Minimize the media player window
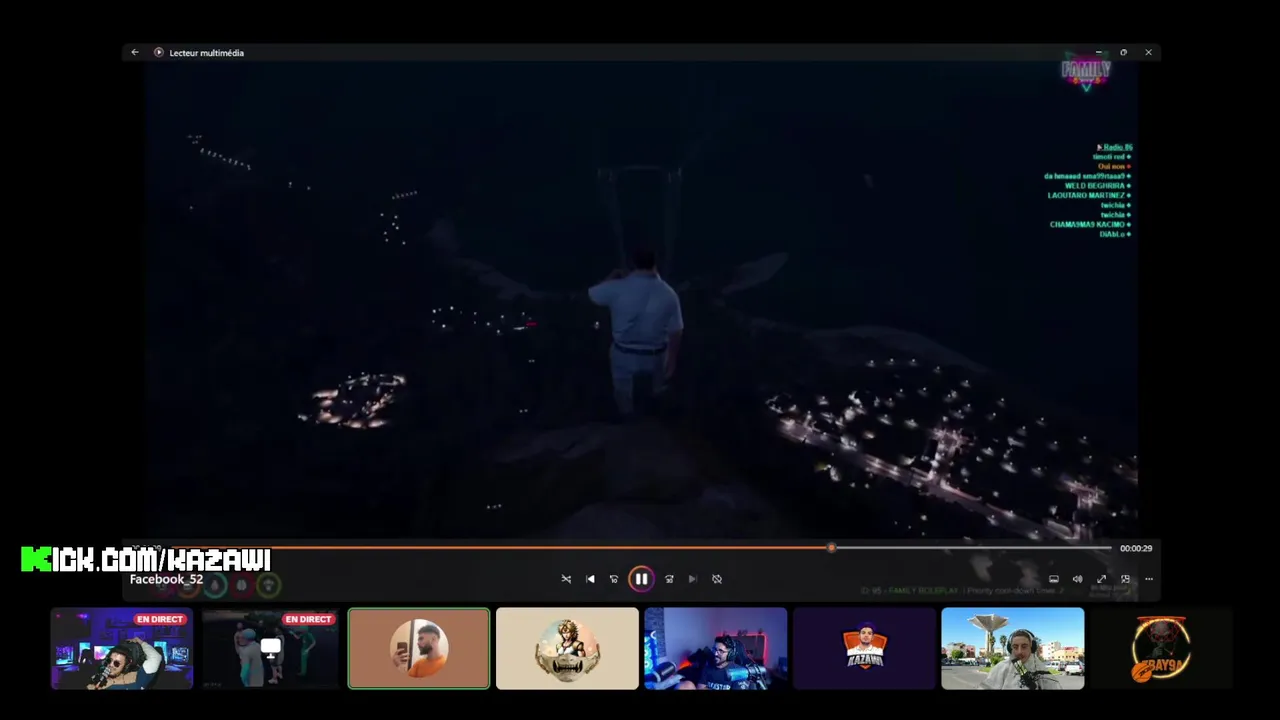Image resolution: width=1280 pixels, height=720 pixels. coord(1098,52)
